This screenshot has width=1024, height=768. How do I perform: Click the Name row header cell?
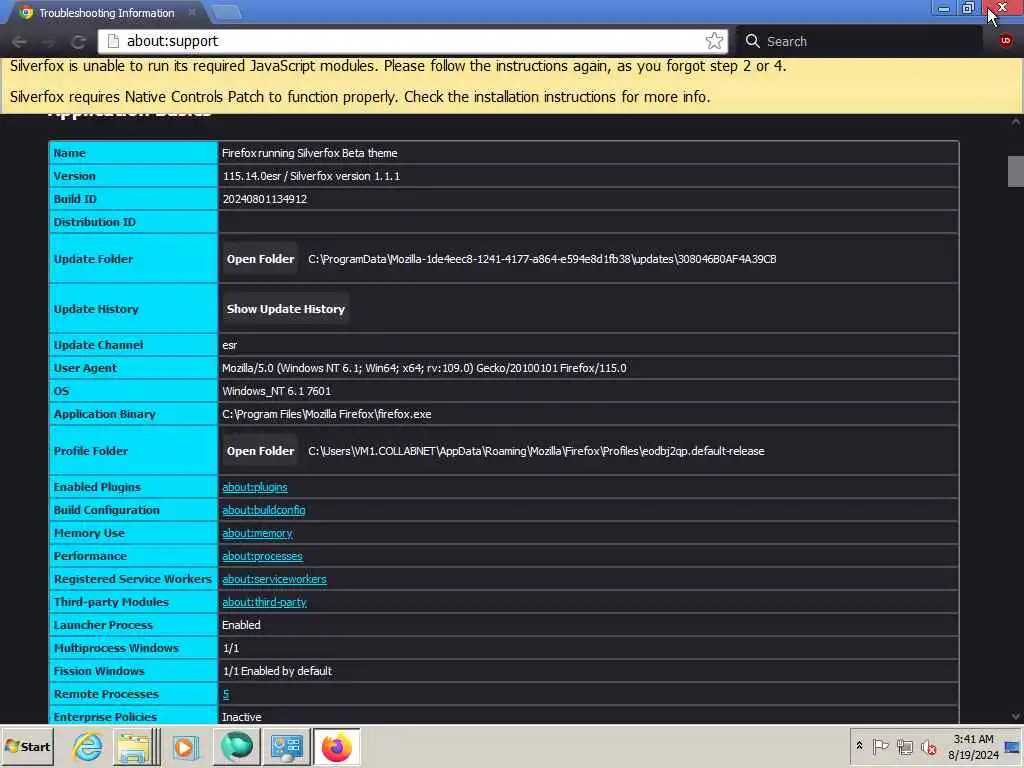click(x=133, y=153)
